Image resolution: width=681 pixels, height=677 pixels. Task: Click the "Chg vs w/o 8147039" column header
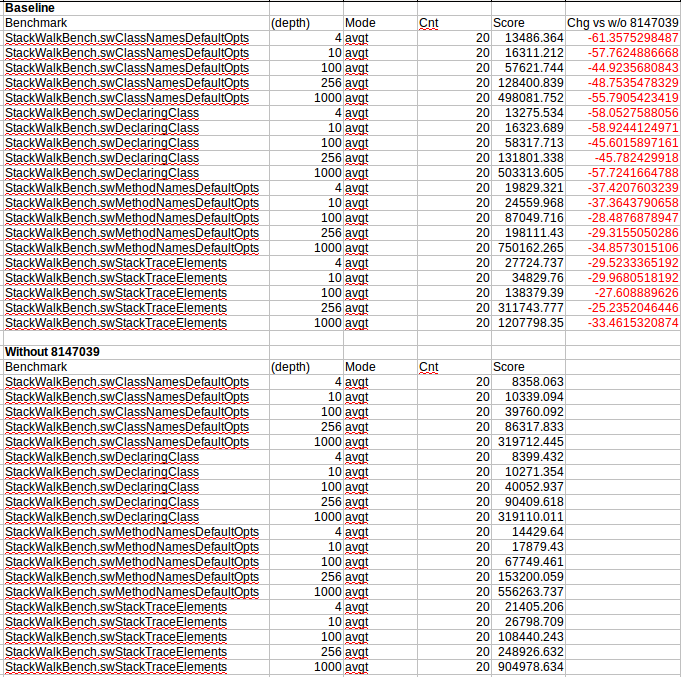pyautogui.click(x=622, y=22)
